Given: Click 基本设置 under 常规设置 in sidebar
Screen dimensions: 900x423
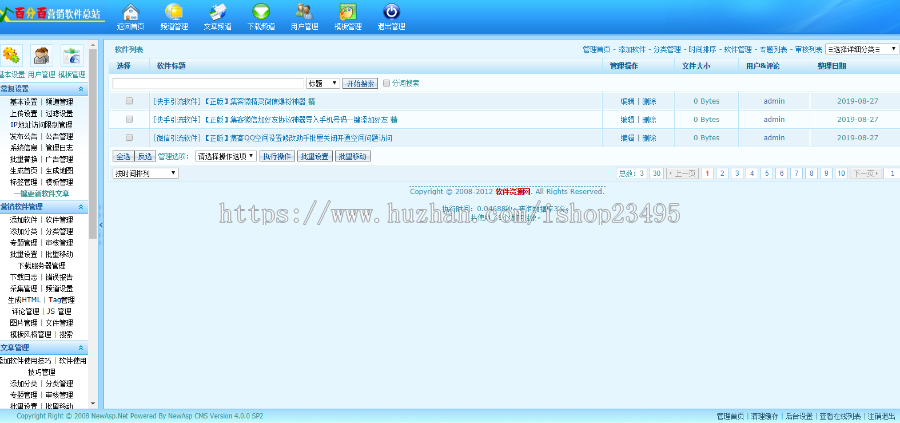Looking at the screenshot, I should [x=24, y=102].
